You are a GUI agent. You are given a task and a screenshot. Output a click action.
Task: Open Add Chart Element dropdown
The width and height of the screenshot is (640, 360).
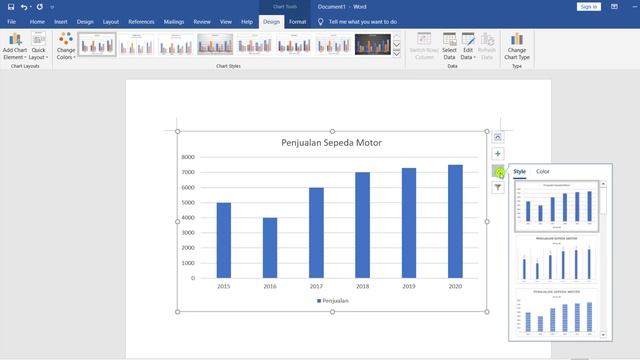[x=15, y=46]
